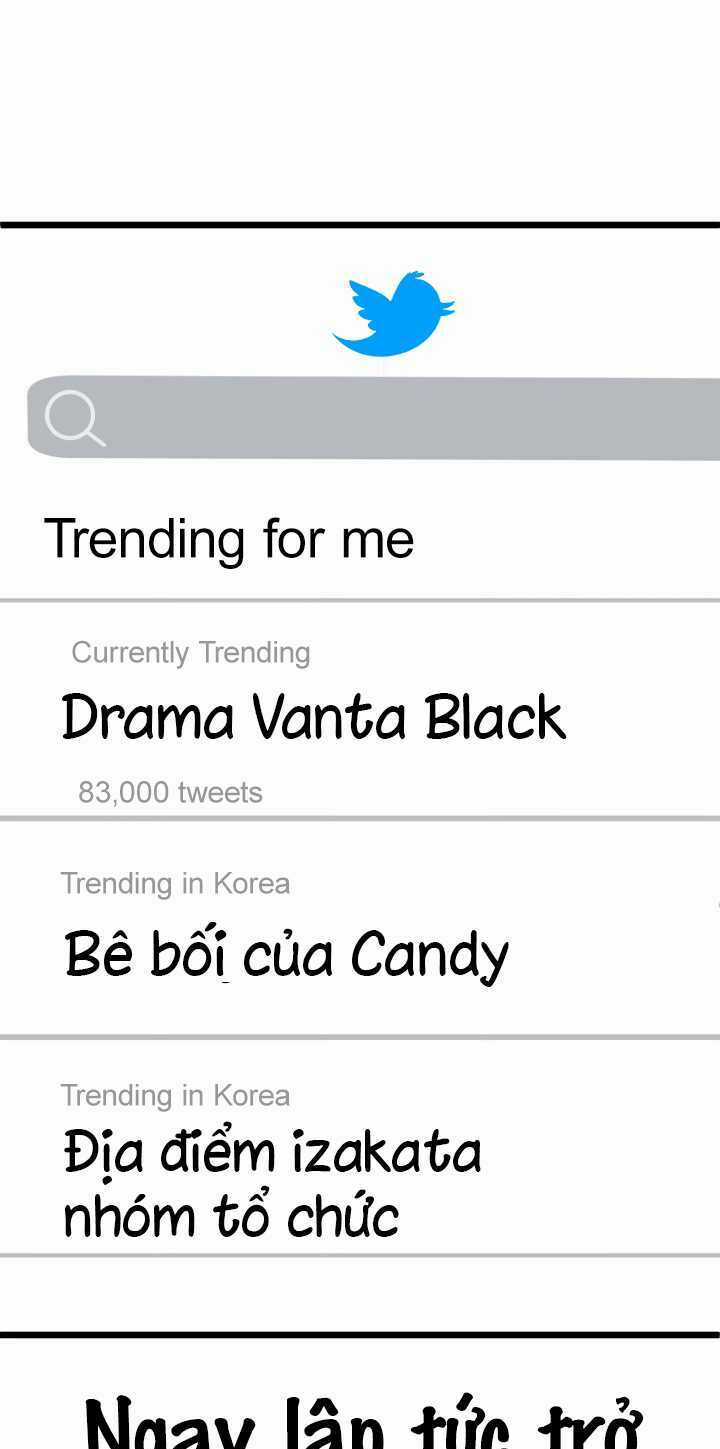Click the word "izakata" in the third trend
The image size is (720, 1449).
386,1152
